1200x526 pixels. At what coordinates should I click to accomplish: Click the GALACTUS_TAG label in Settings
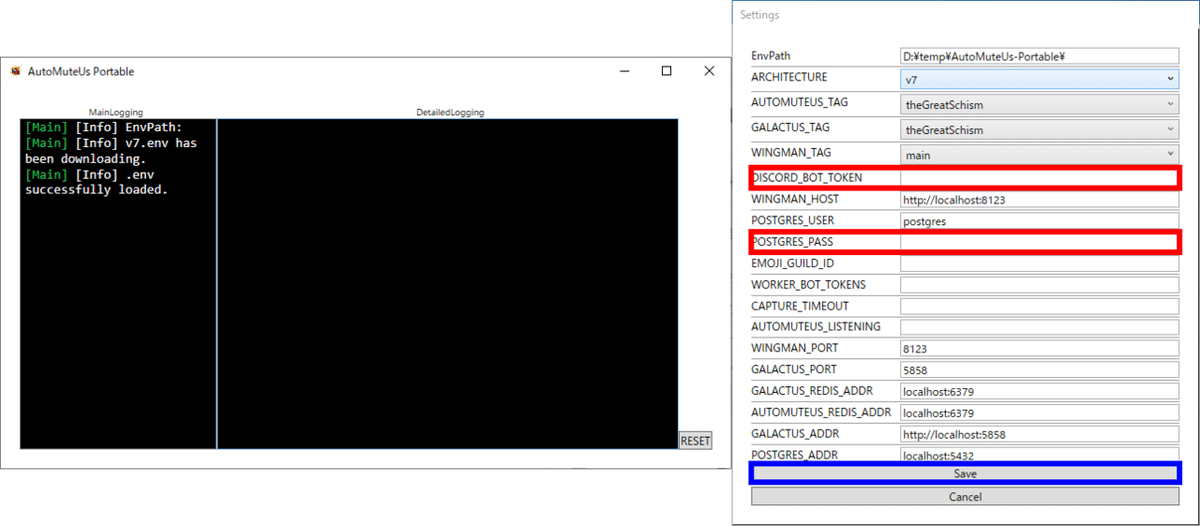click(x=790, y=128)
